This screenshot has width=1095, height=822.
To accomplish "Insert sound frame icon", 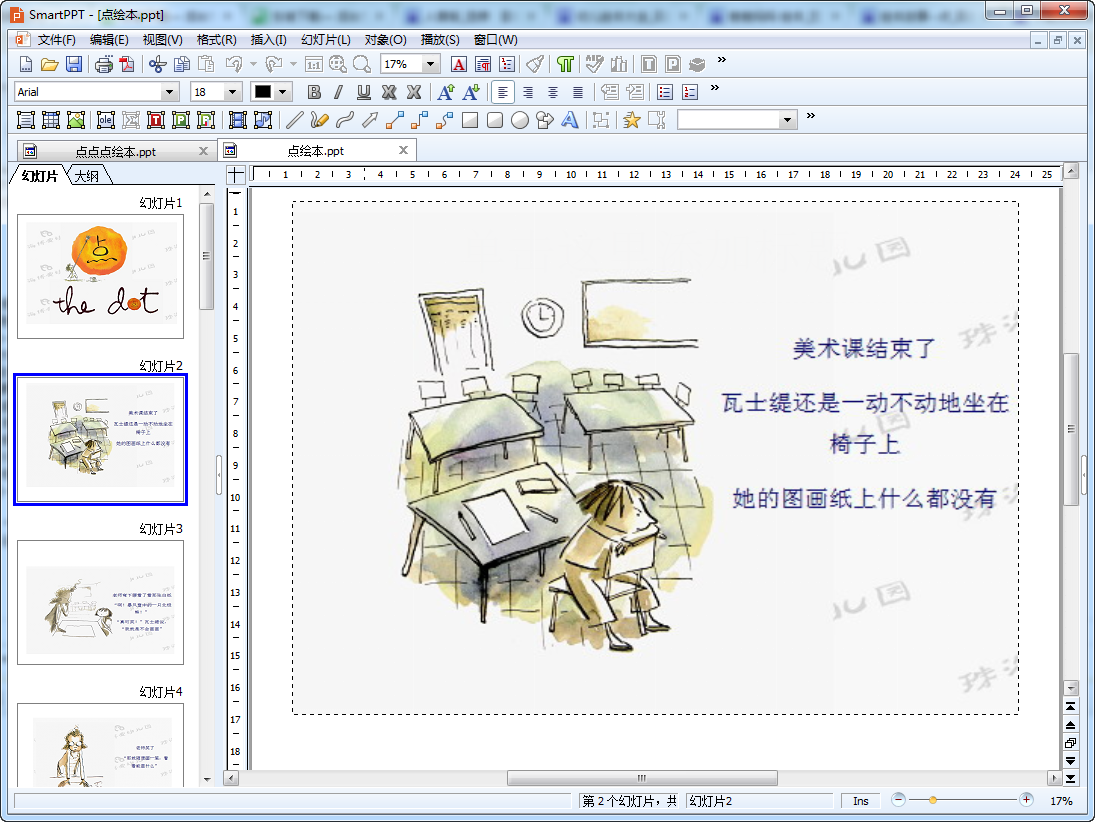I will click(x=263, y=120).
